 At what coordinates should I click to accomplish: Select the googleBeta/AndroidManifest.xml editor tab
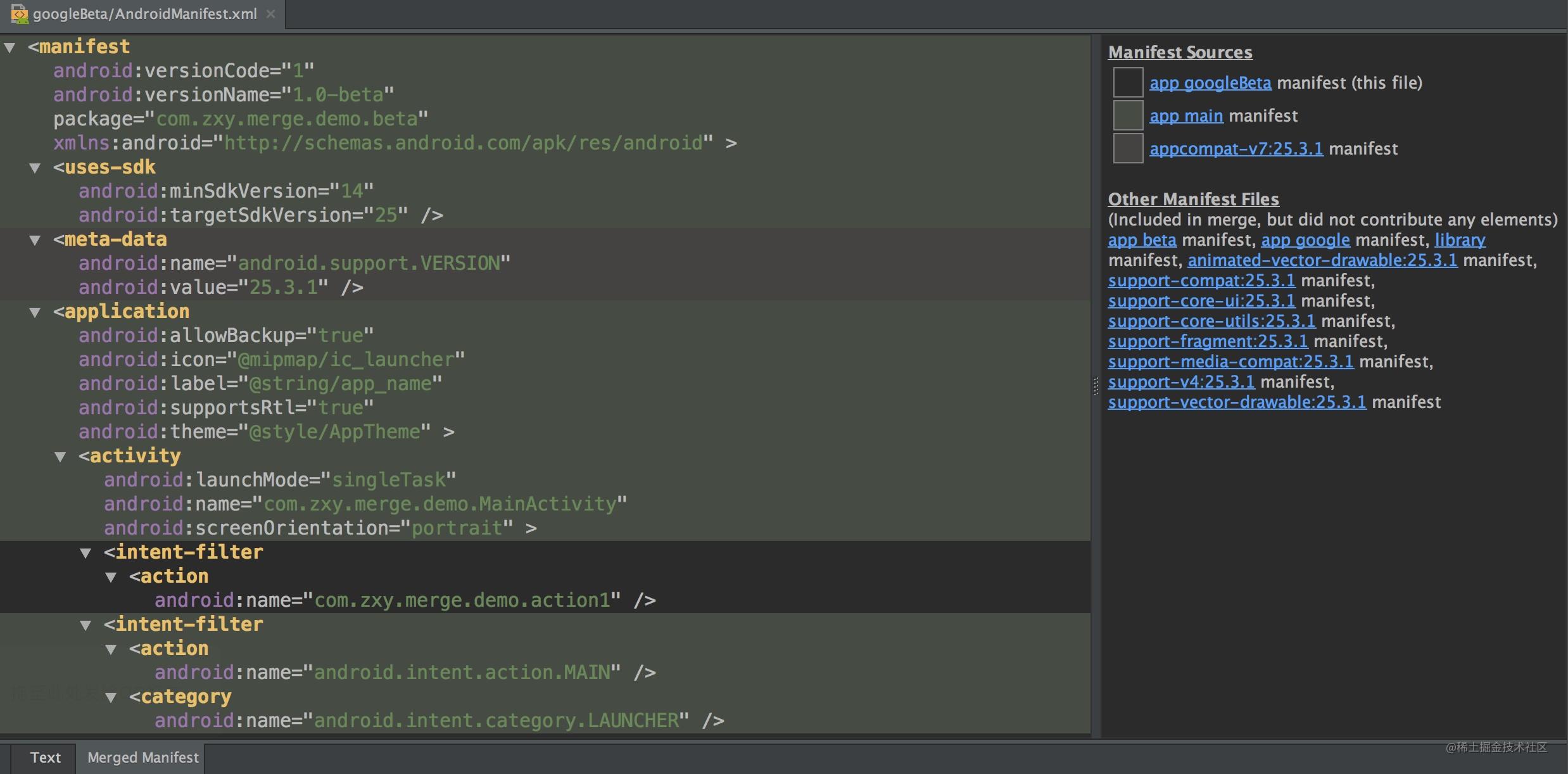point(142,14)
